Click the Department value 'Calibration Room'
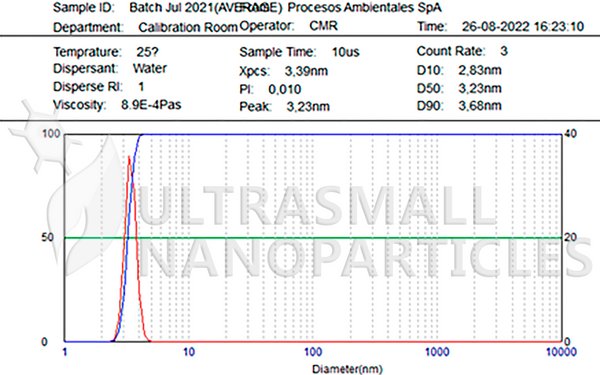 (188, 28)
